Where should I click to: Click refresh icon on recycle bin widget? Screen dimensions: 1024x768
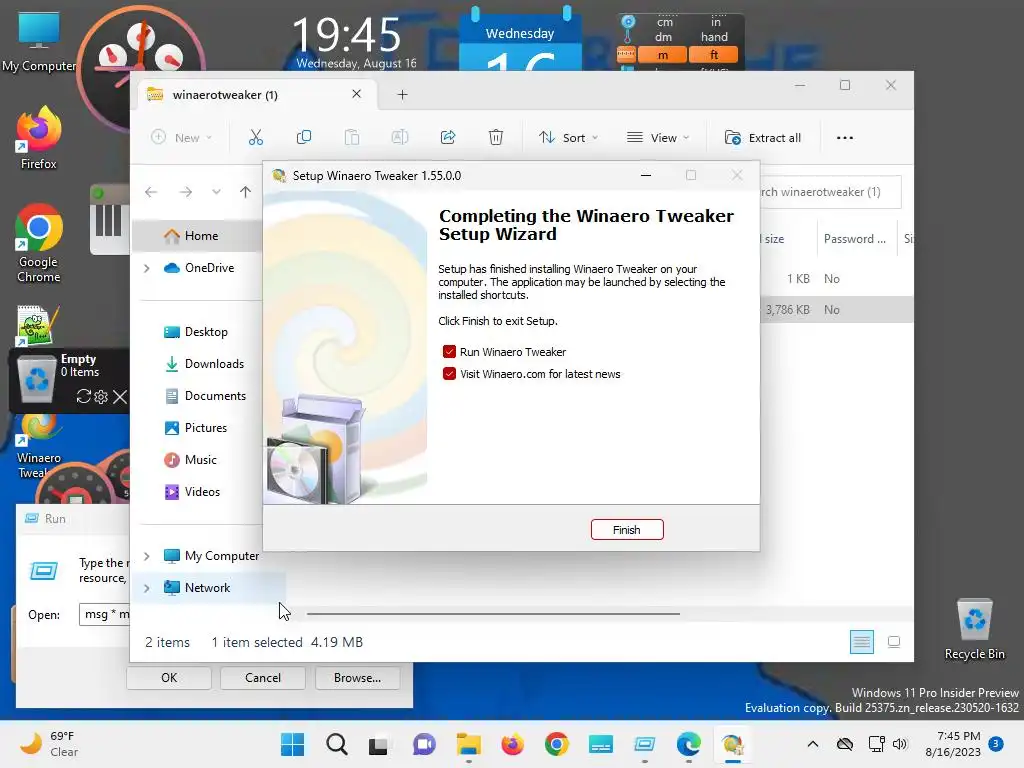(83, 396)
